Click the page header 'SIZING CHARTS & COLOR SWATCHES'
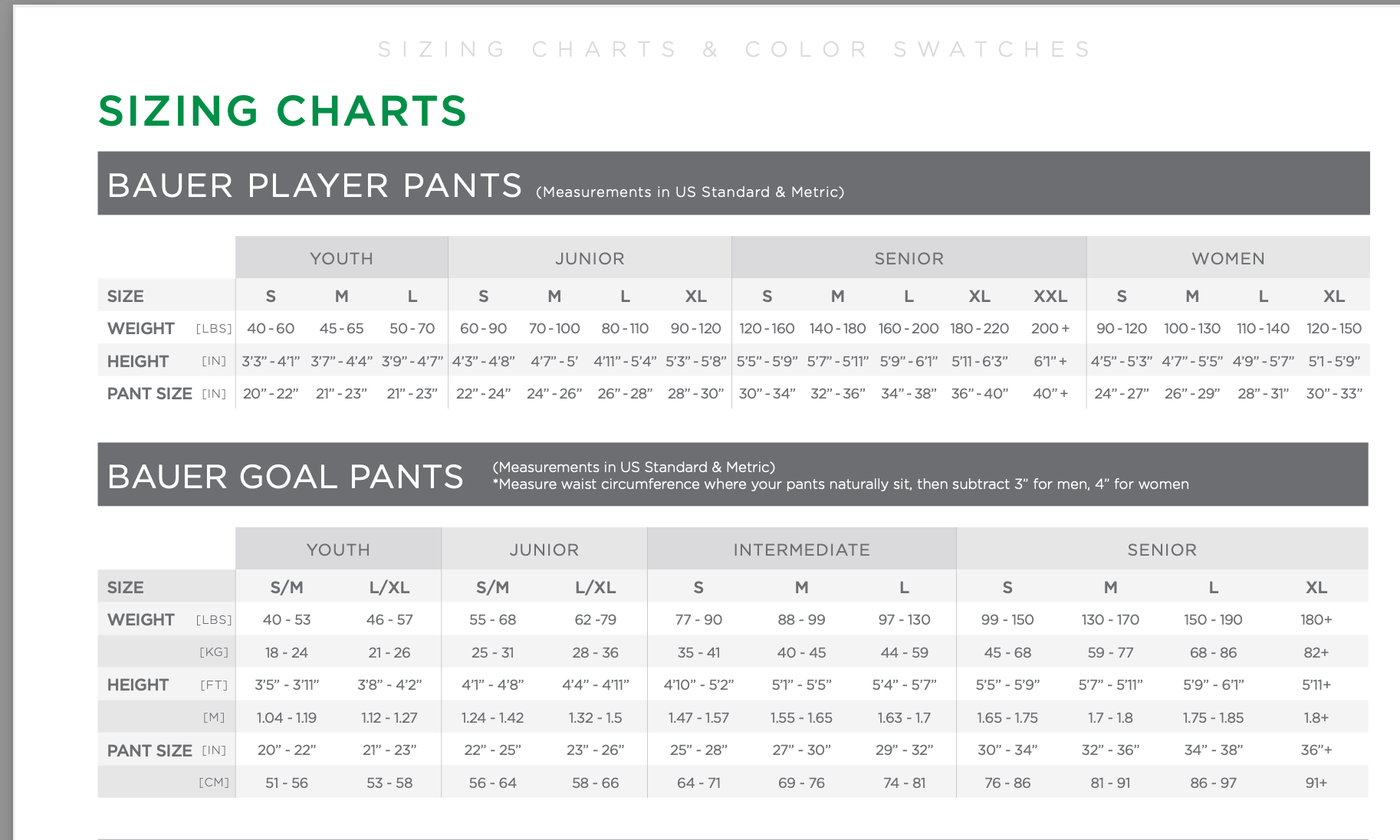Image resolution: width=1400 pixels, height=840 pixels. (x=735, y=50)
